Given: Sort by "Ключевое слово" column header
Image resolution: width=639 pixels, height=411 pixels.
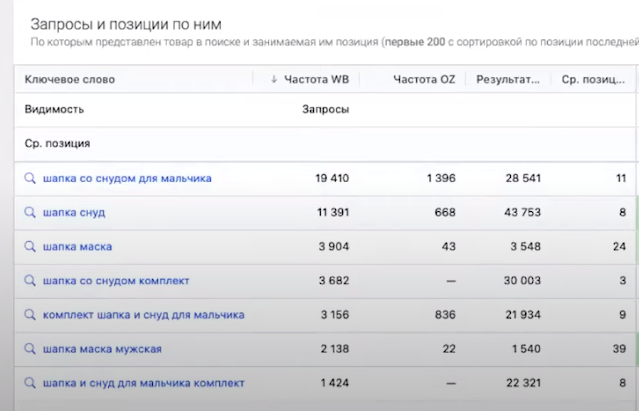Looking at the screenshot, I should [x=70, y=79].
